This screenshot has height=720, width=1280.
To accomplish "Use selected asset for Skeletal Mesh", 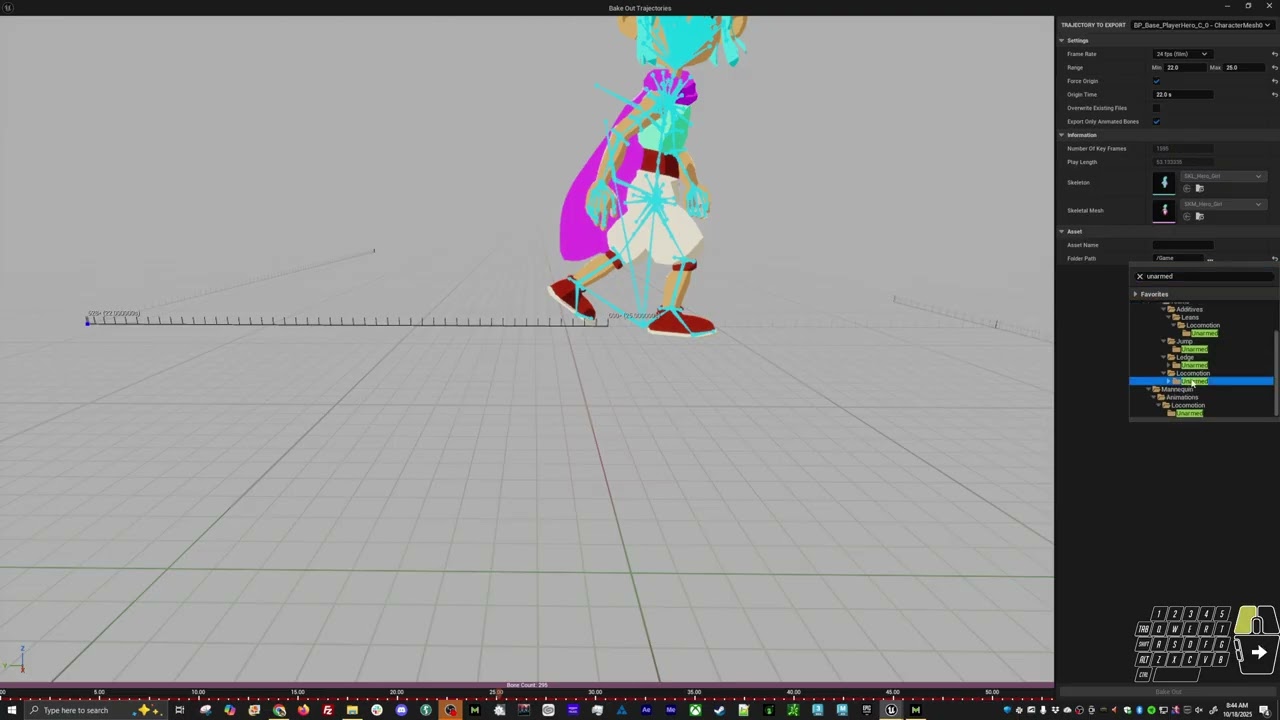I will click(x=1187, y=217).
